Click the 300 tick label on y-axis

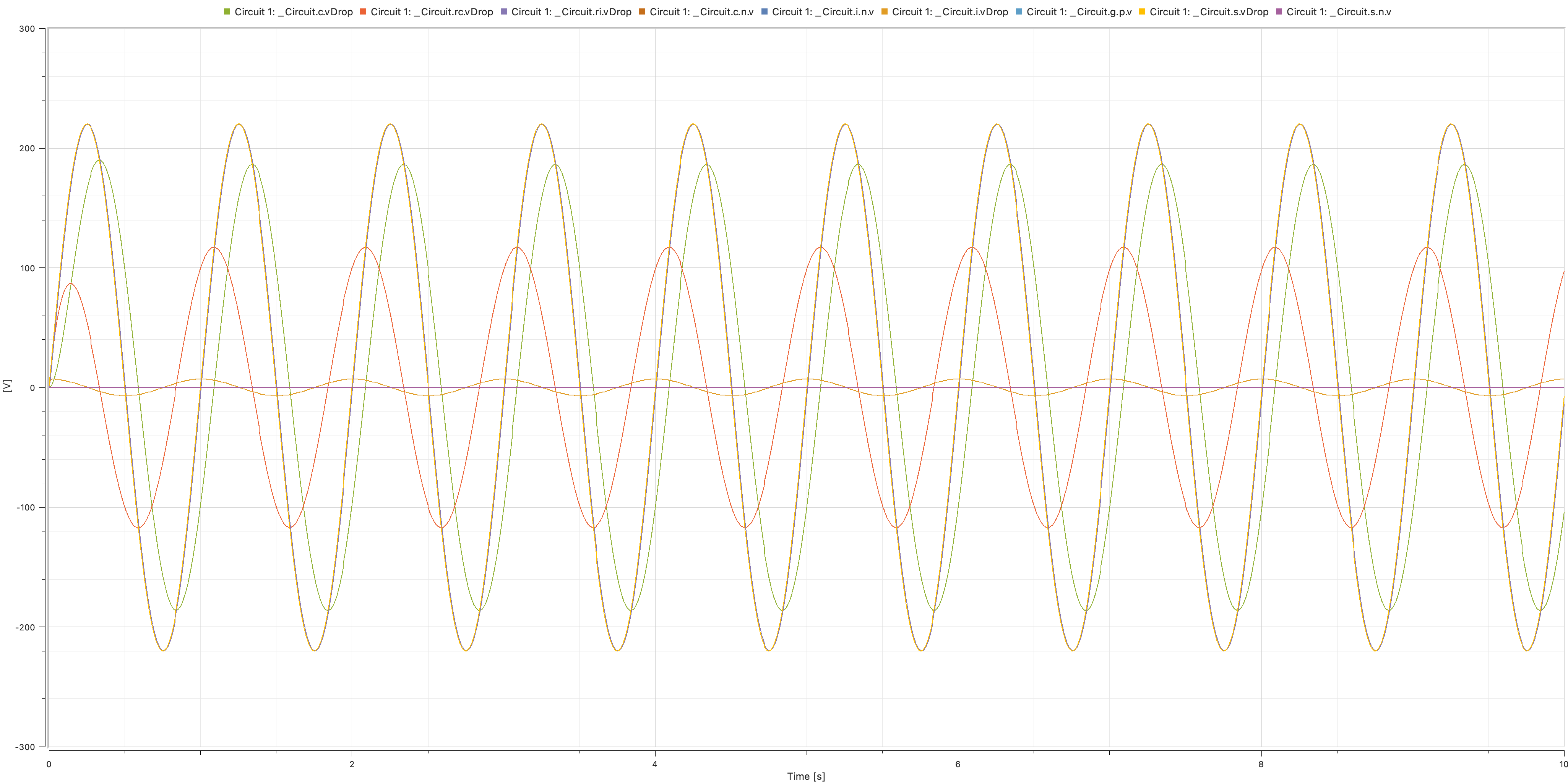[28, 29]
